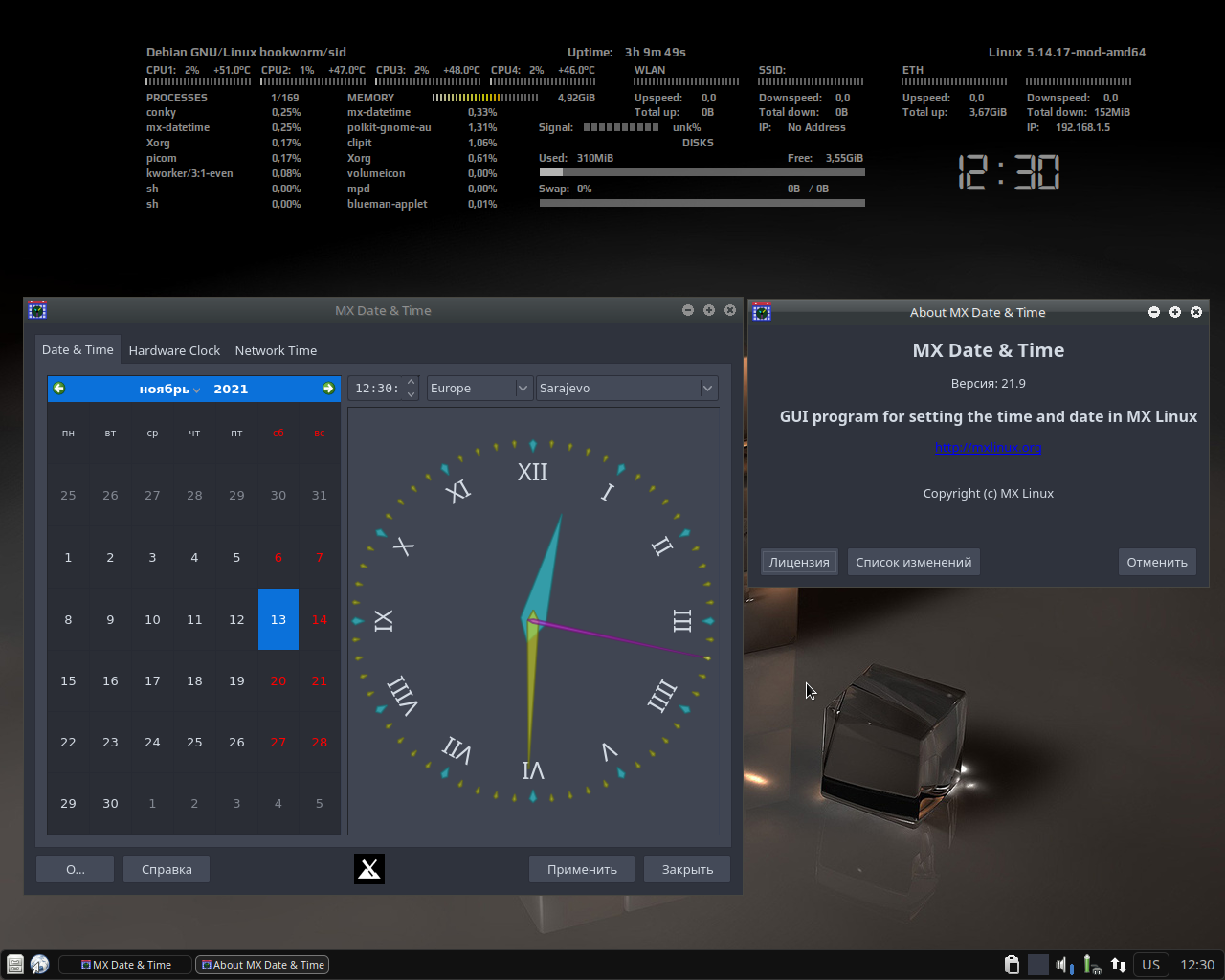Minimize the MX Date & Time window
The height and width of the screenshot is (980, 1225).
click(688, 310)
